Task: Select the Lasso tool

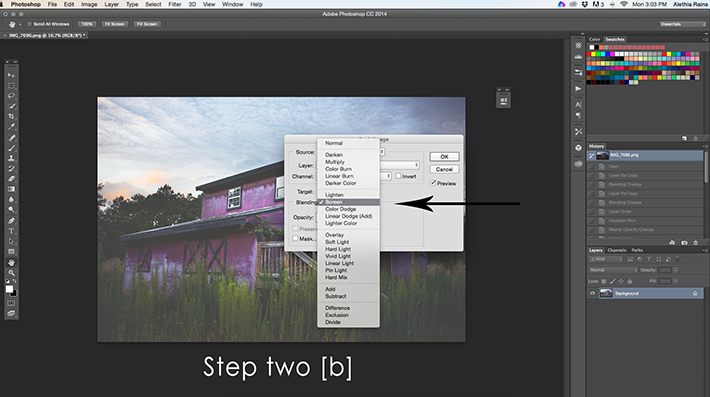Action: [x=11, y=96]
